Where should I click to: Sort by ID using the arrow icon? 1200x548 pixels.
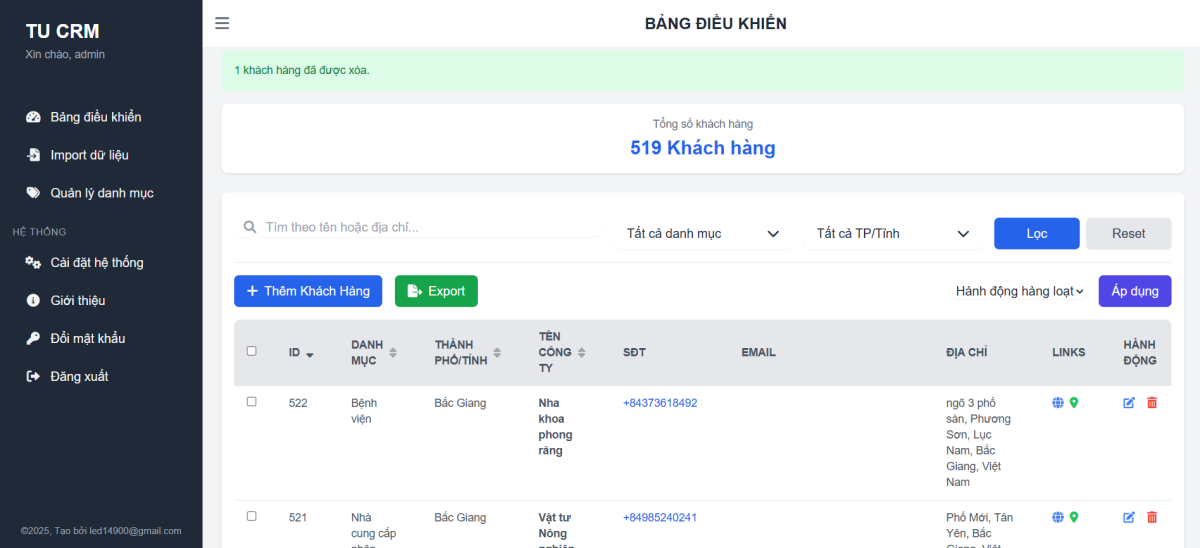(310, 354)
